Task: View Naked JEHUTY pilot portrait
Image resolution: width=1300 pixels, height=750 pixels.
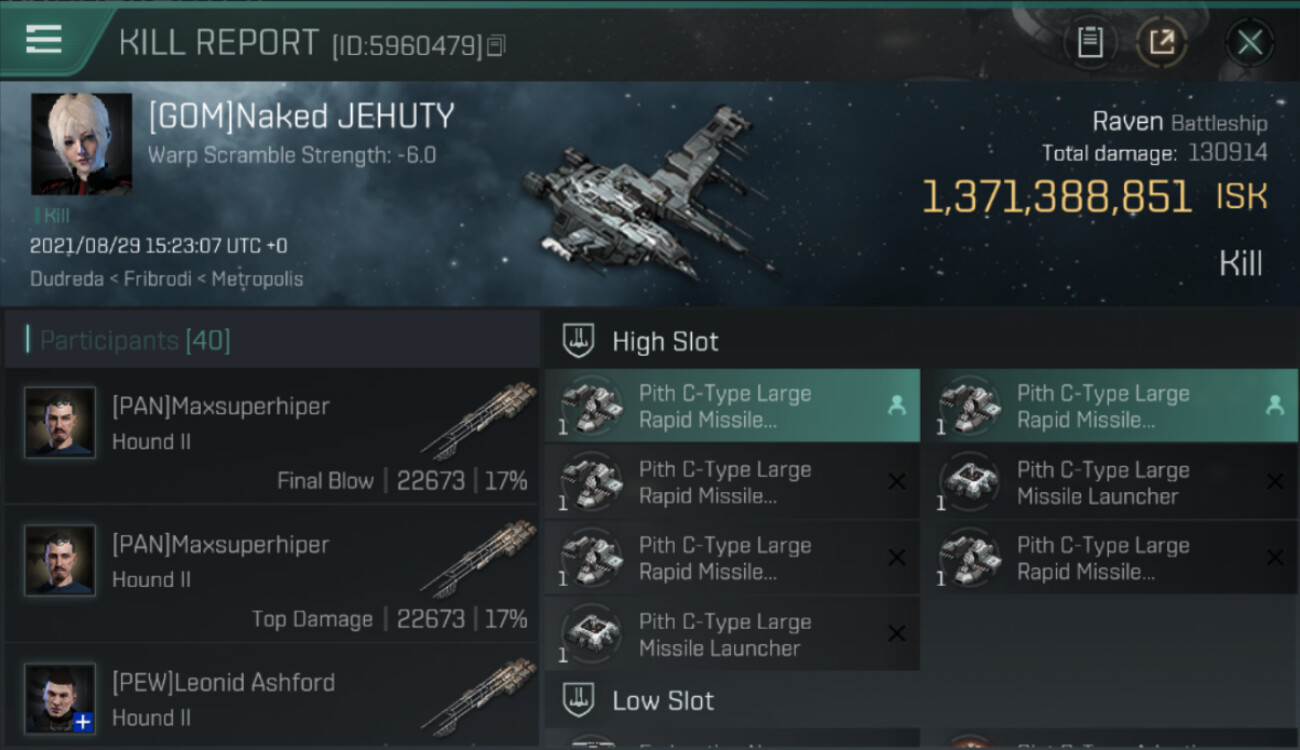Action: tap(81, 144)
